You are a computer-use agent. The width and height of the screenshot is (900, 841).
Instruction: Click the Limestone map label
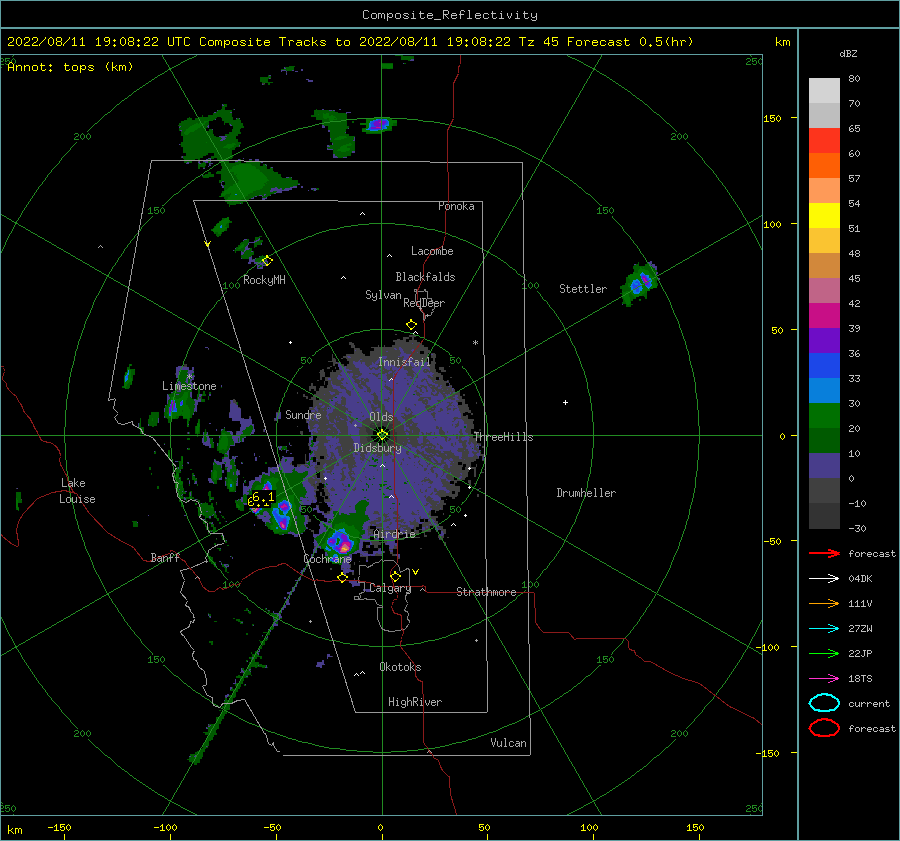189,386
